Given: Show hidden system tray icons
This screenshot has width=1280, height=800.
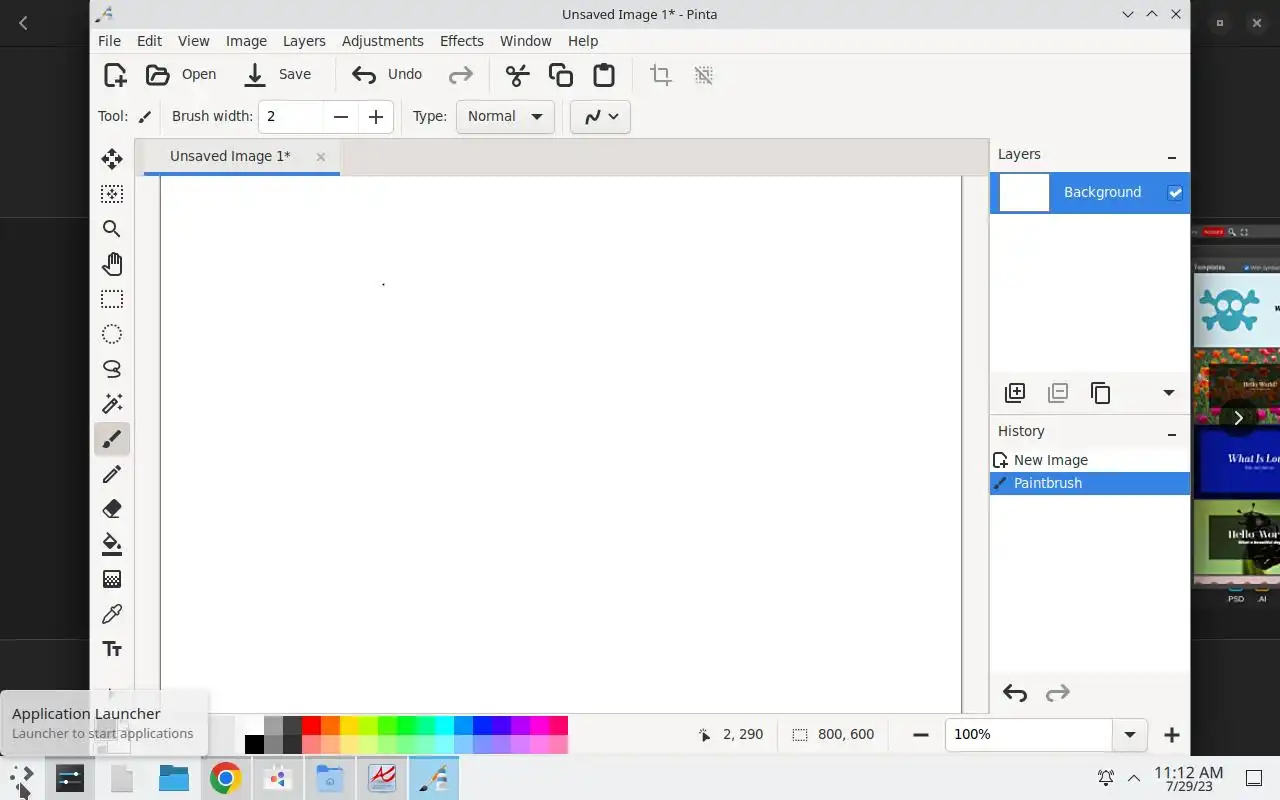Looking at the screenshot, I should point(1134,778).
